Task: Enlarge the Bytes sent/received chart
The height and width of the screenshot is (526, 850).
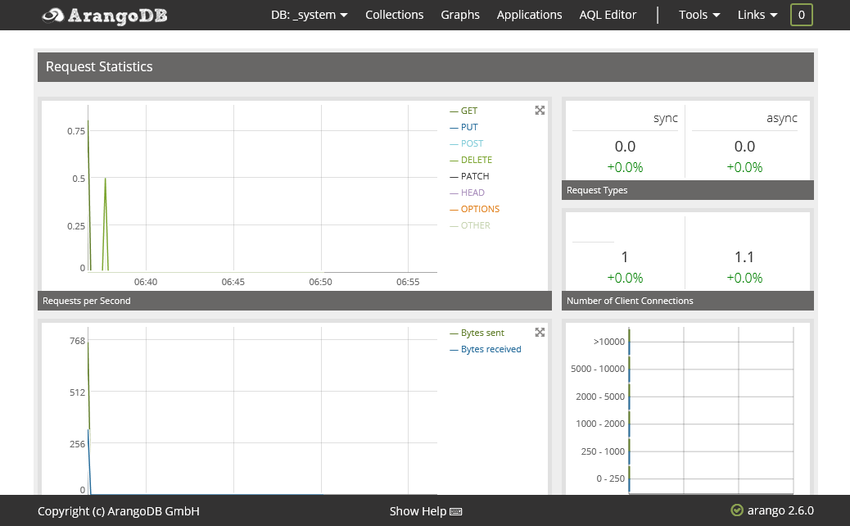Action: tap(539, 332)
